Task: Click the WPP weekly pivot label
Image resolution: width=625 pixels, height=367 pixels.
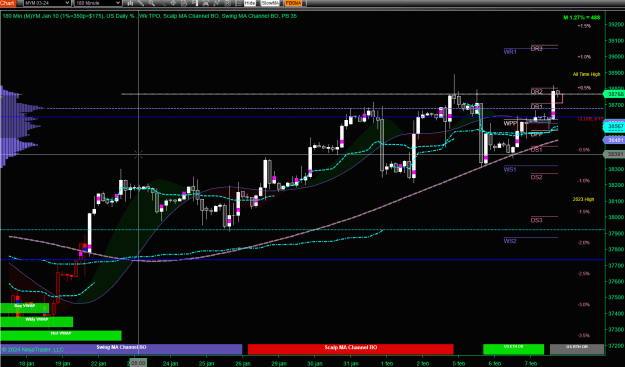Action: [x=510, y=124]
